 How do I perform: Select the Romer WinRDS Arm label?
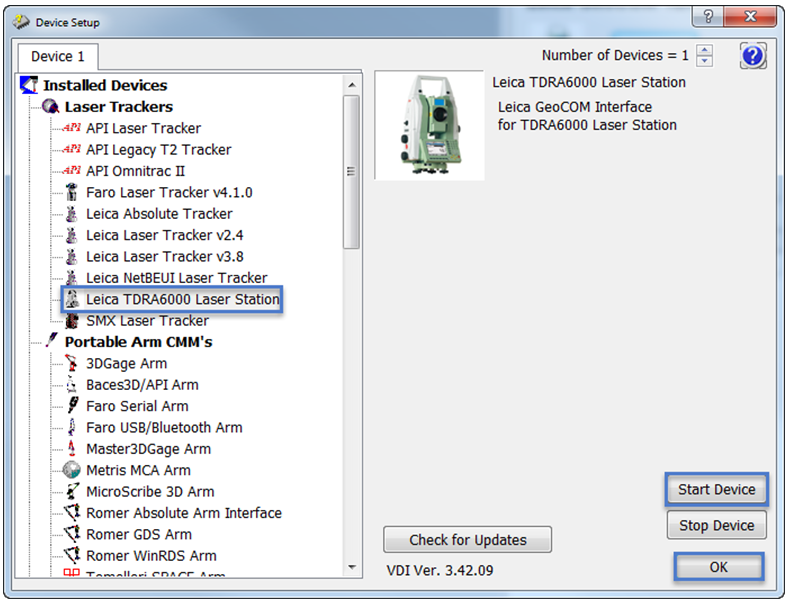tap(151, 555)
